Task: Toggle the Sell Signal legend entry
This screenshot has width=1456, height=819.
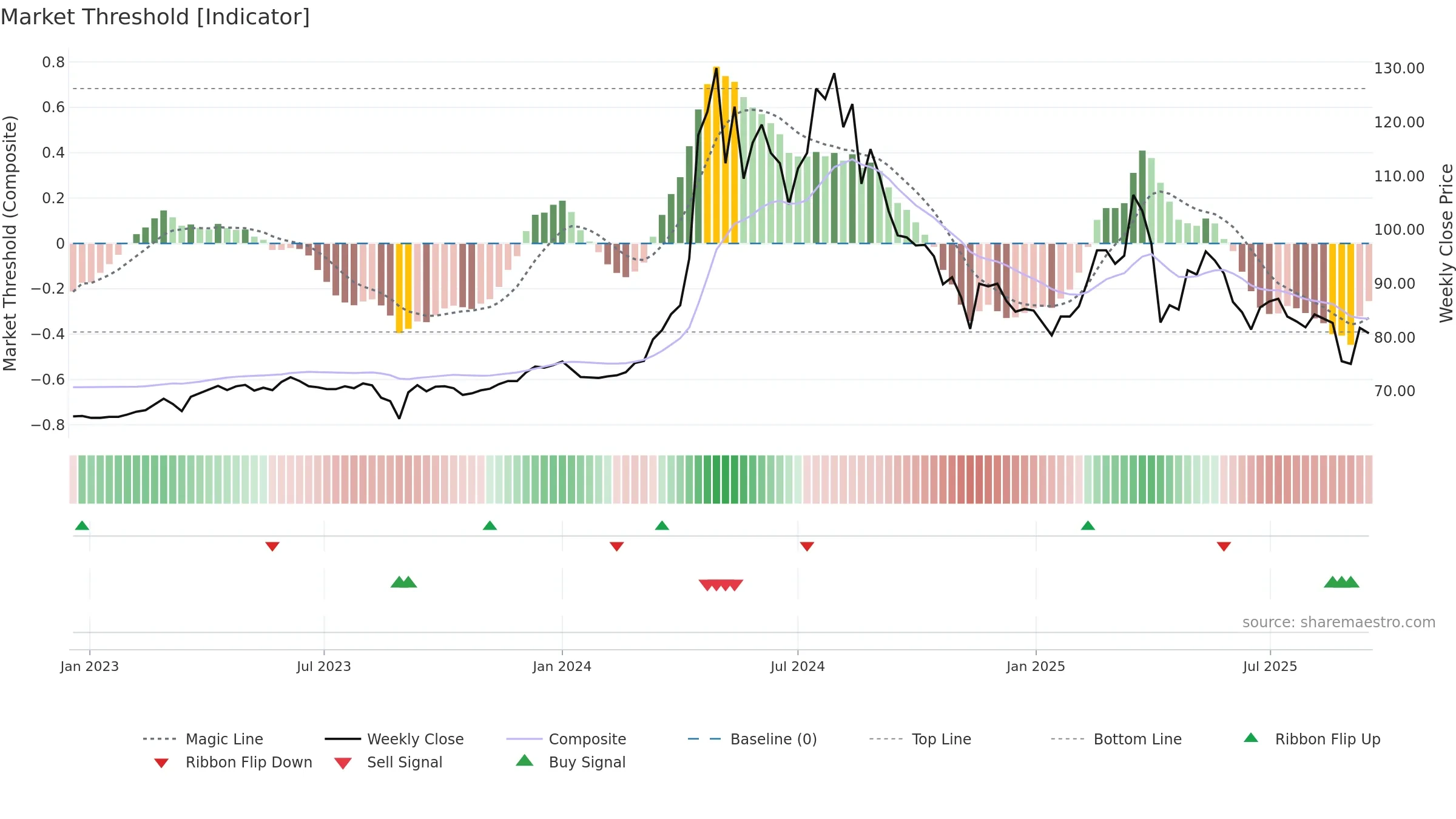Action: pos(388,762)
